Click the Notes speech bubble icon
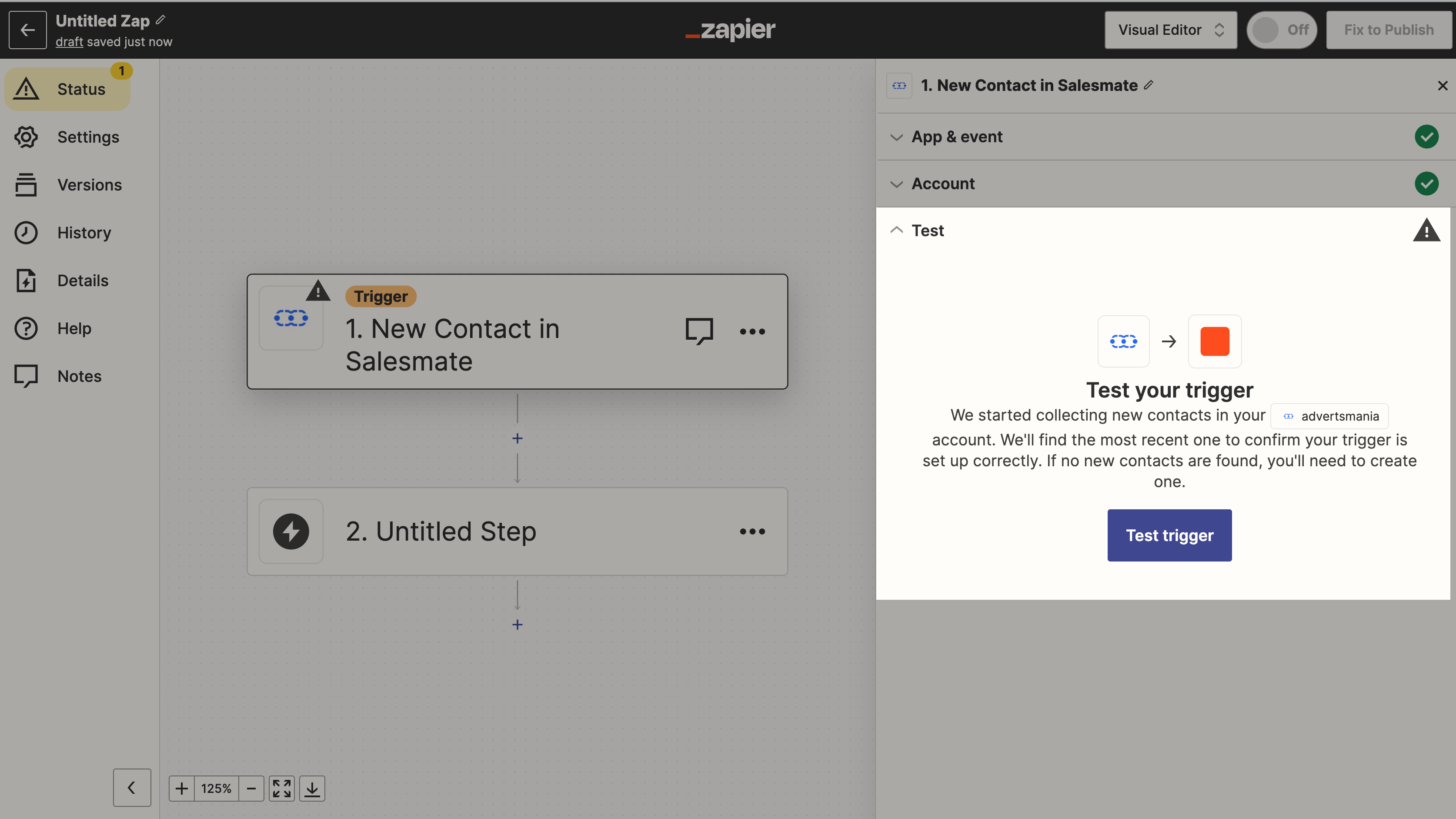 click(26, 376)
